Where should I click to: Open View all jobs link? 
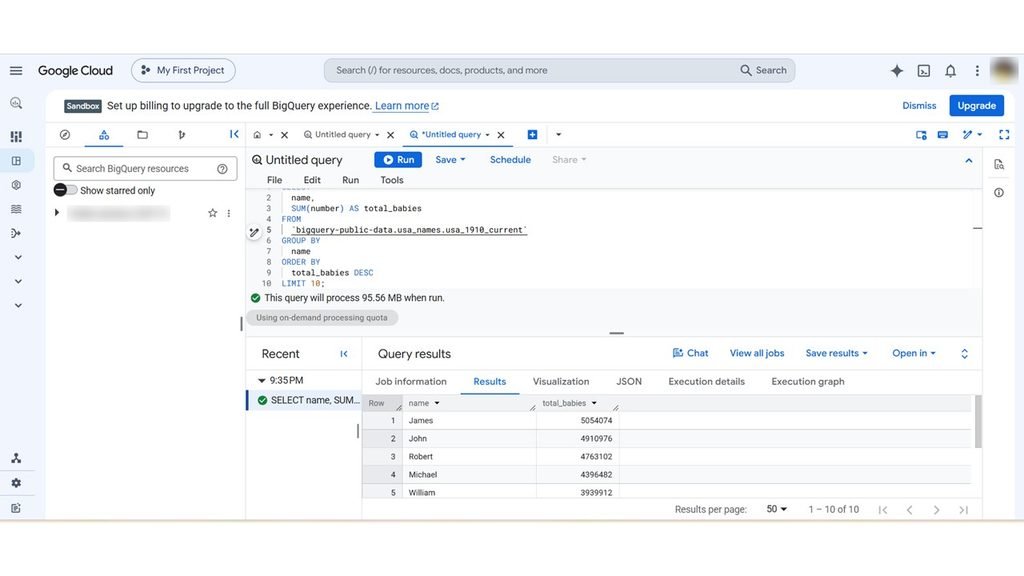tap(757, 353)
